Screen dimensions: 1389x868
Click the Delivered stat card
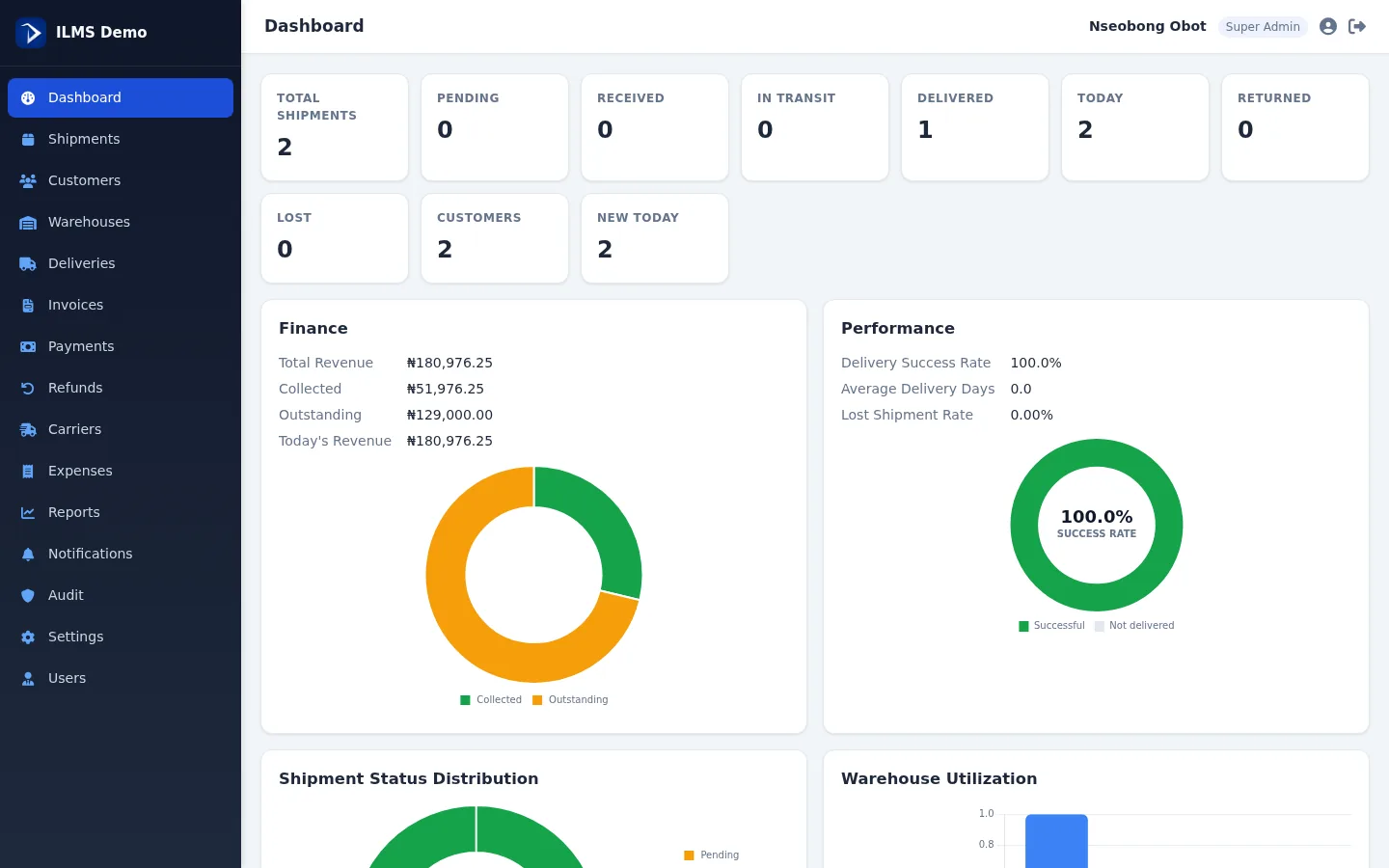975,127
